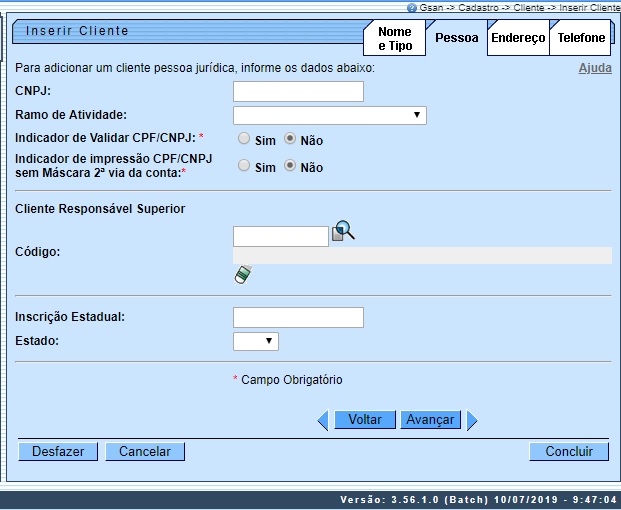Click the eraser icon below Código field

pyautogui.click(x=241, y=275)
